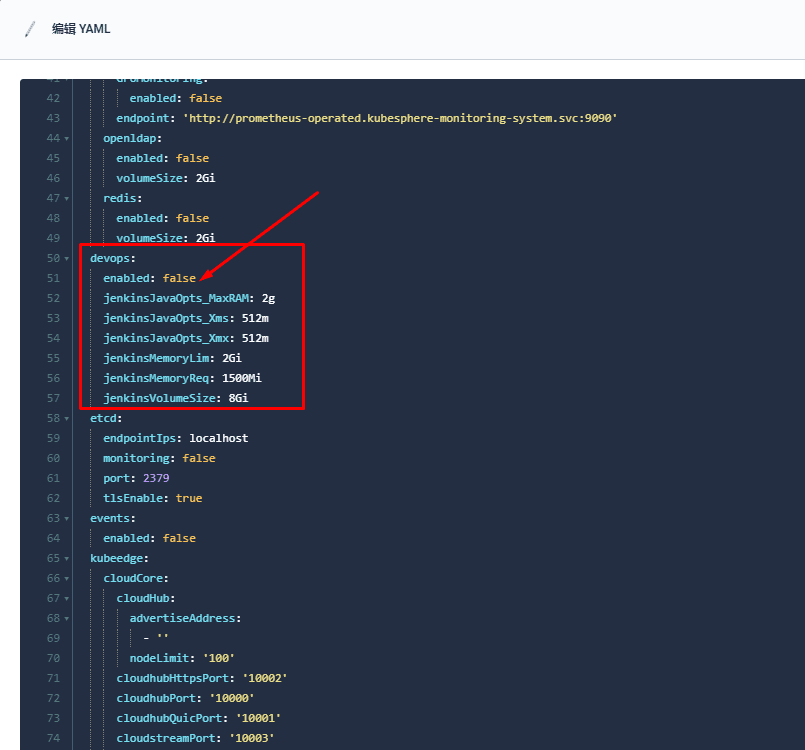Click the redis enabled false value
Viewport: 805px width, 750px height.
click(x=193, y=219)
